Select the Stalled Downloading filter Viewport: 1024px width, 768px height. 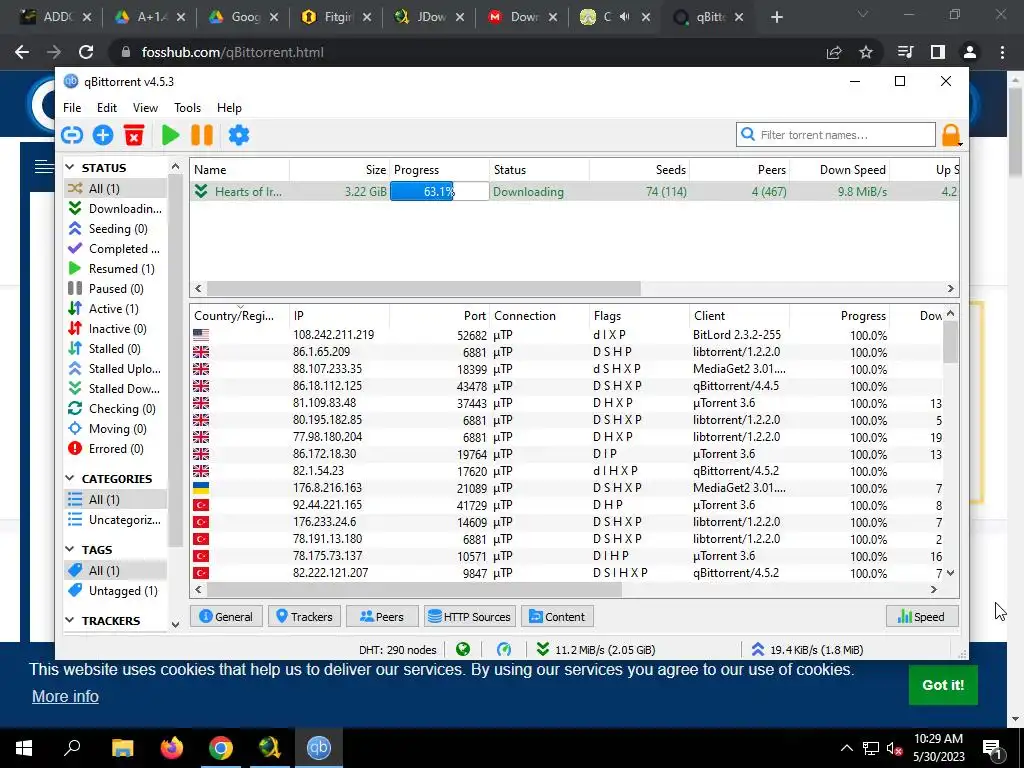115,389
